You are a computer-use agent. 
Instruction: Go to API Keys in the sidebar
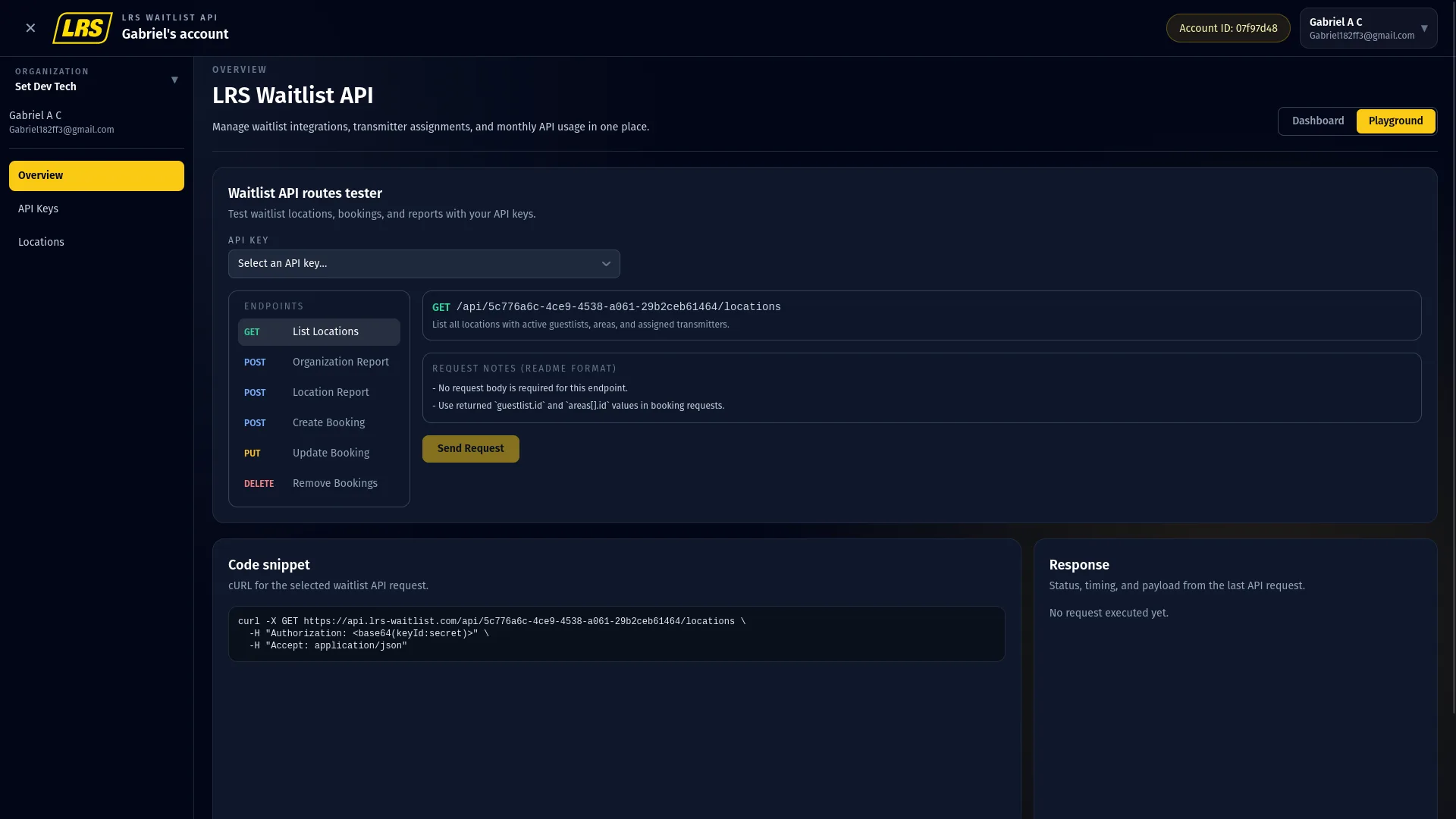96,209
